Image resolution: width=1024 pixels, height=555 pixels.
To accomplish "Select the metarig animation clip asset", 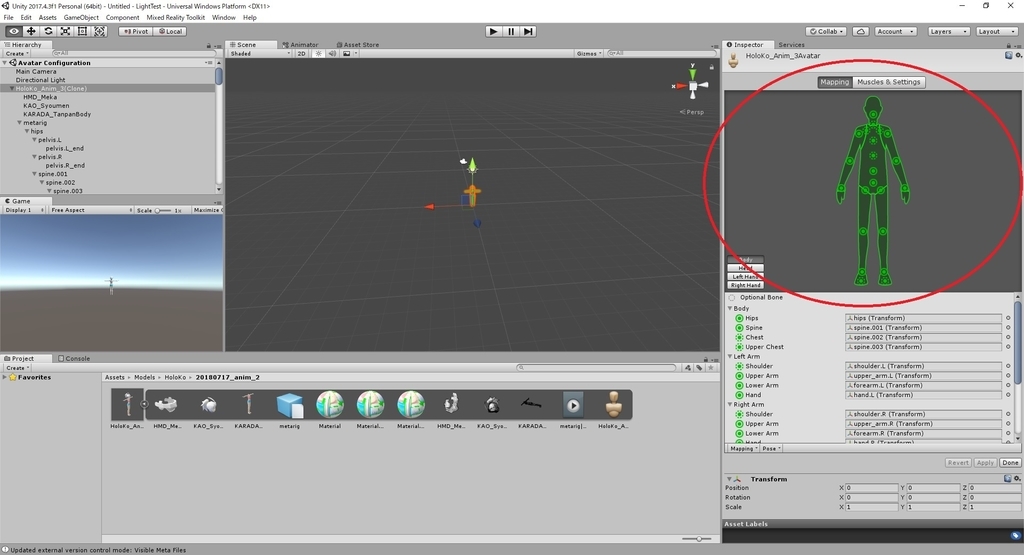I will click(573, 405).
